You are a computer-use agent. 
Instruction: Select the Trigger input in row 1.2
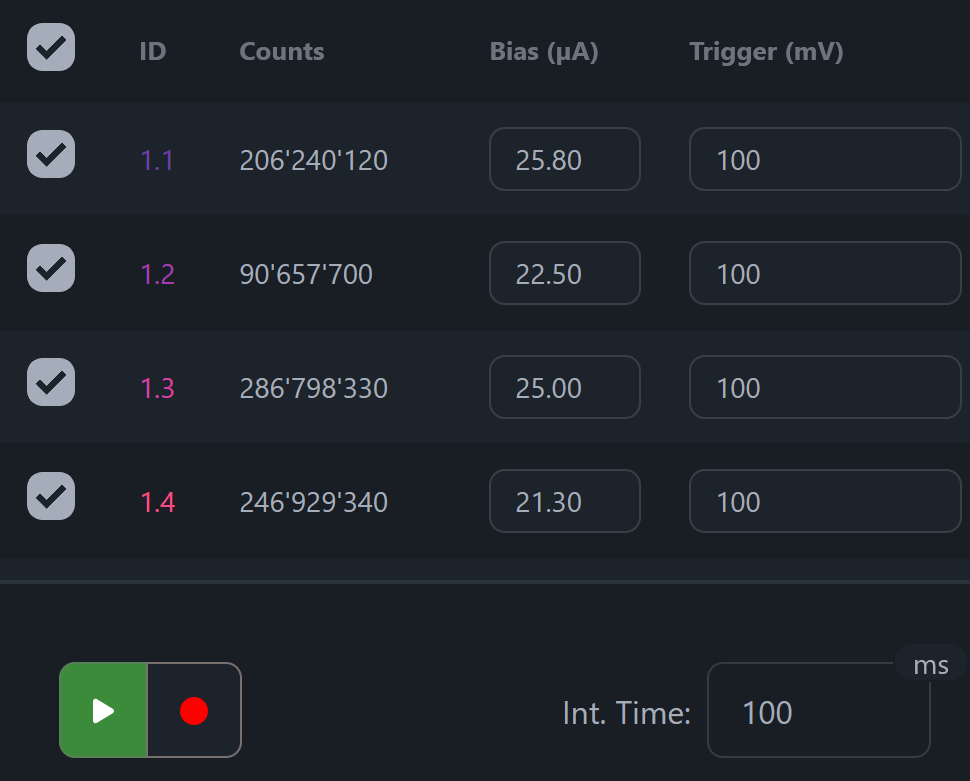pos(824,274)
